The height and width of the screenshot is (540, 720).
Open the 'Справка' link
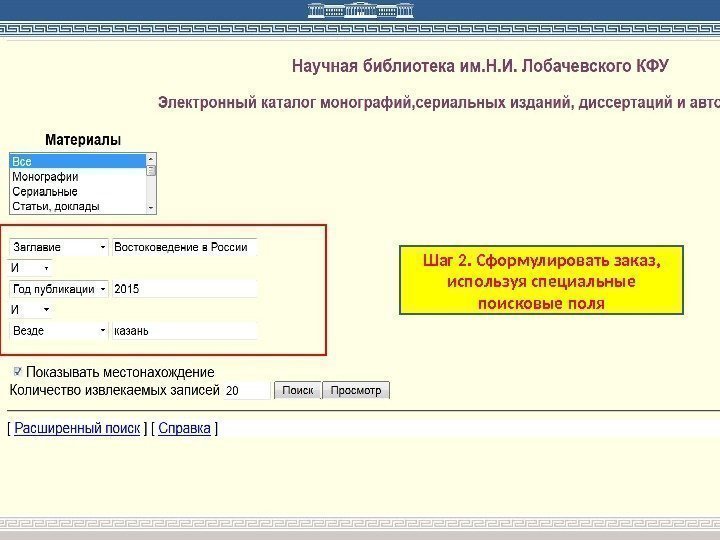coord(184,428)
